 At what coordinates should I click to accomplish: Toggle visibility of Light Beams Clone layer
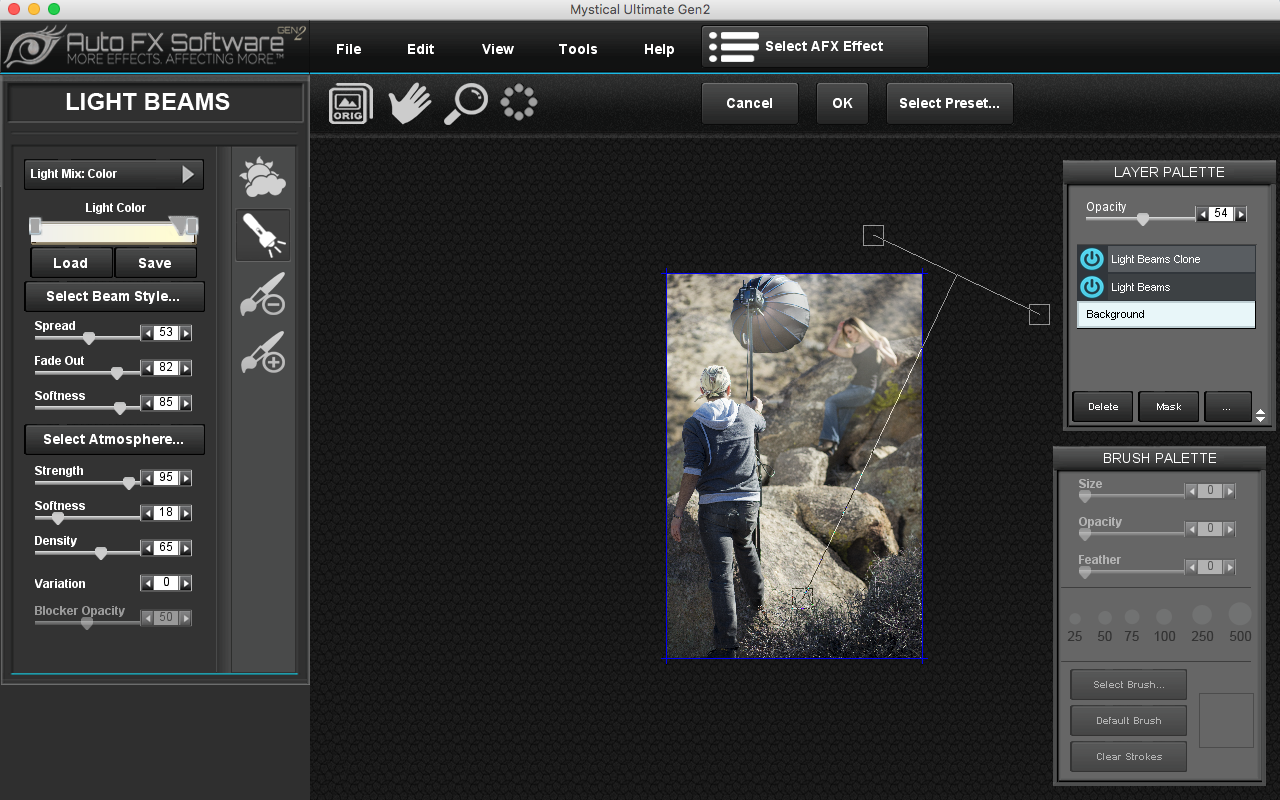point(1092,259)
